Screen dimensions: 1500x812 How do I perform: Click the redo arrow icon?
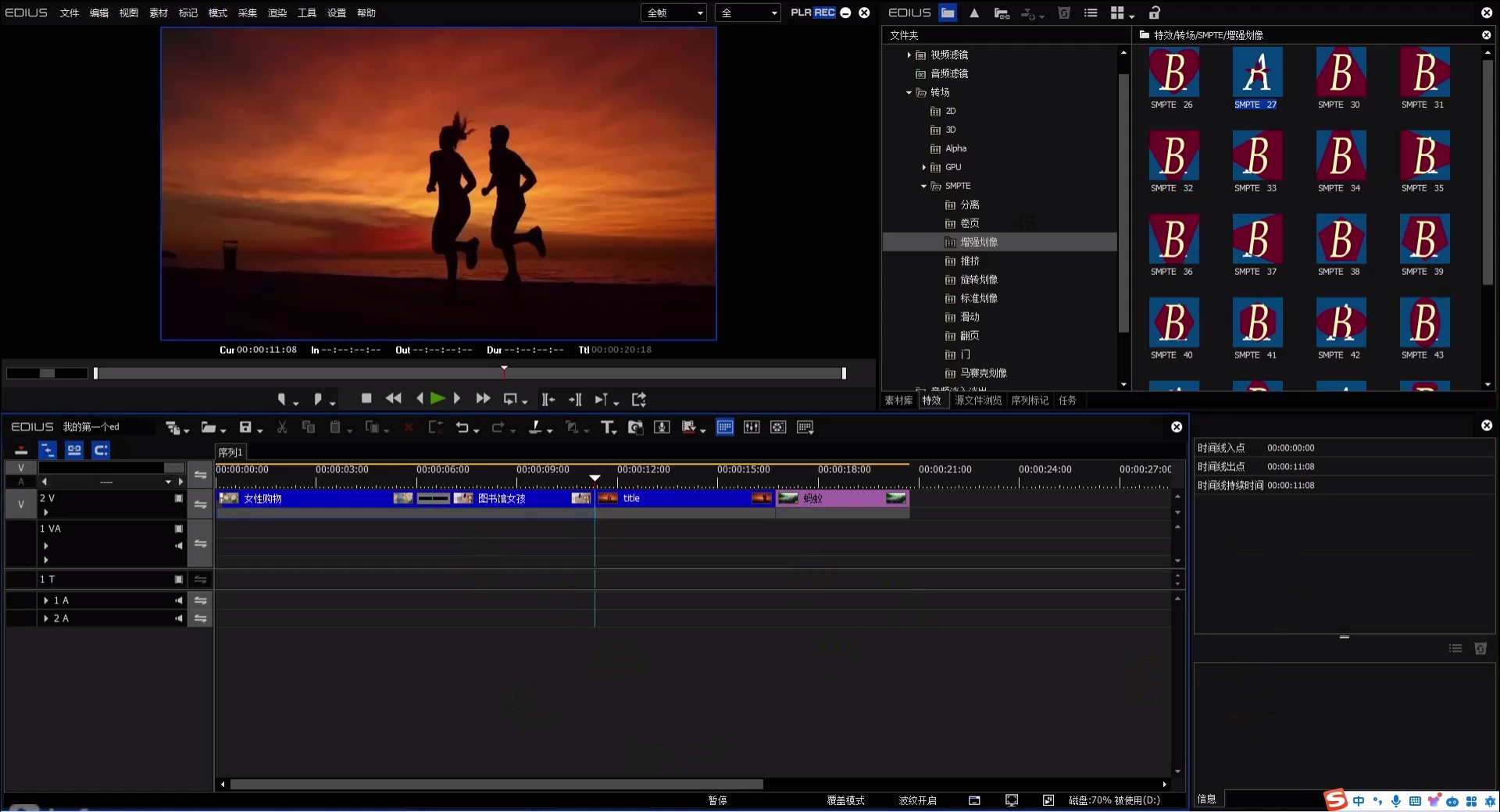pos(498,427)
